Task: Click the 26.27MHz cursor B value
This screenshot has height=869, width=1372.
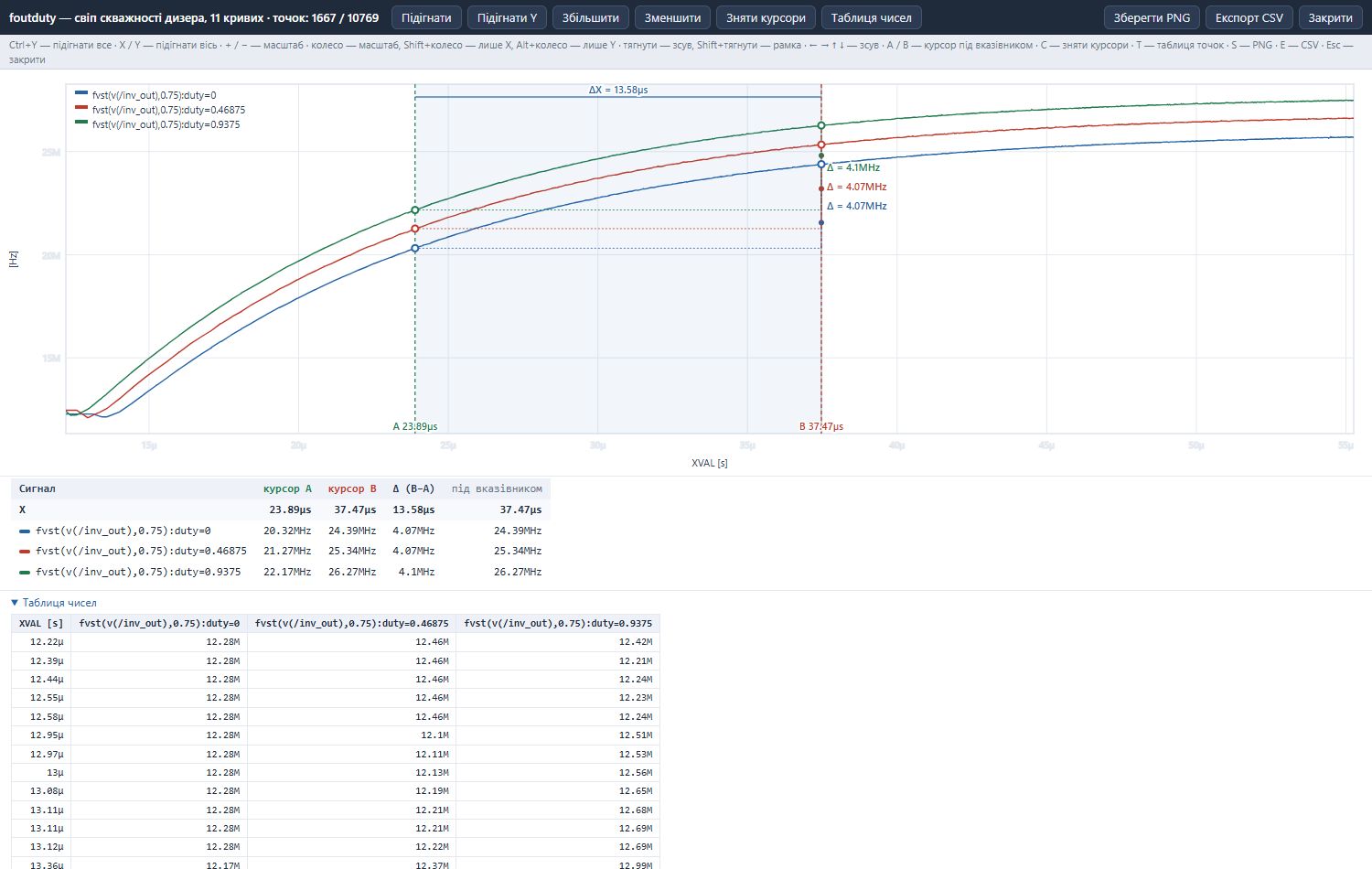Action: (x=352, y=572)
